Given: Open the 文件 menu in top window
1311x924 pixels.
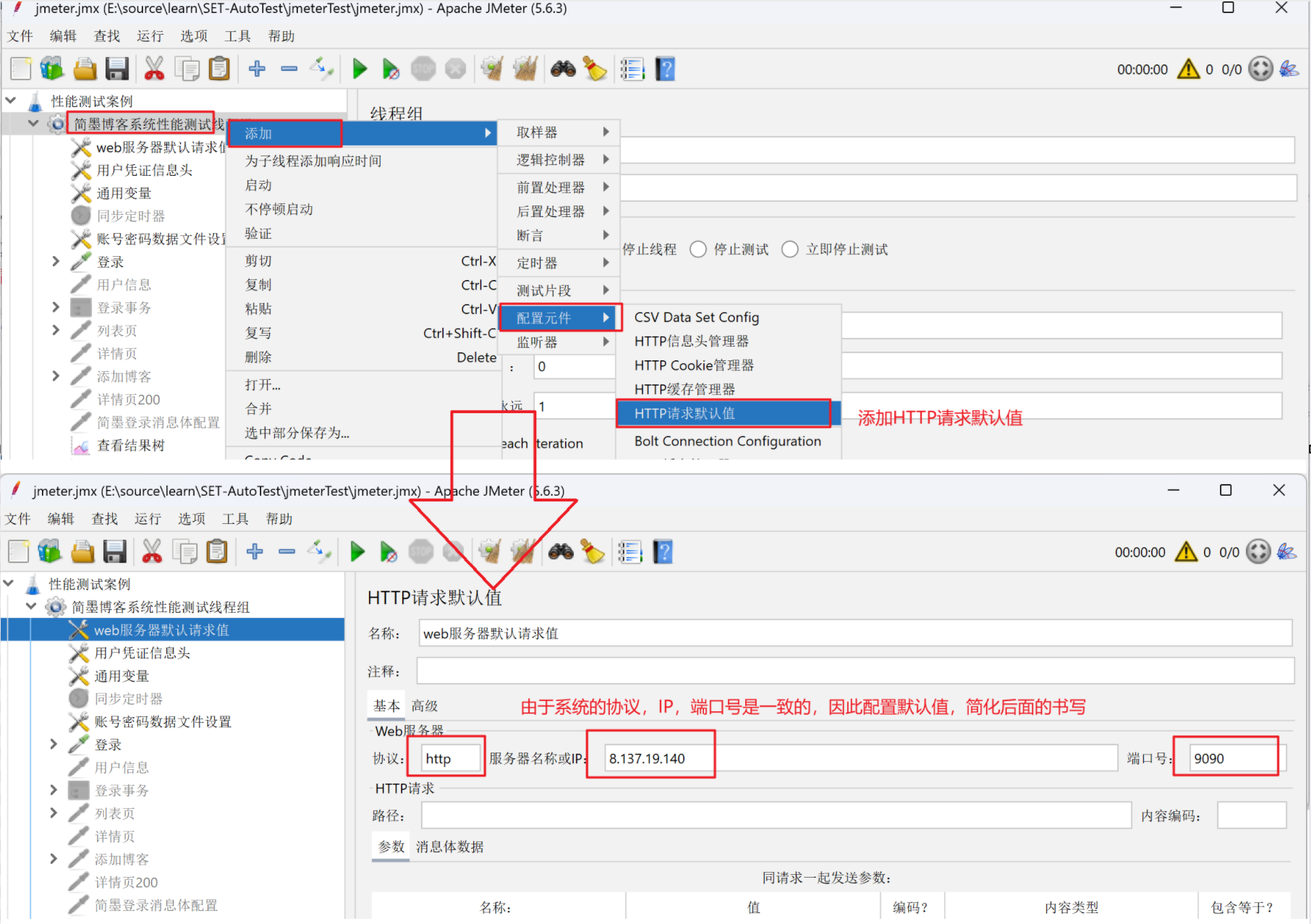Looking at the screenshot, I should [20, 35].
